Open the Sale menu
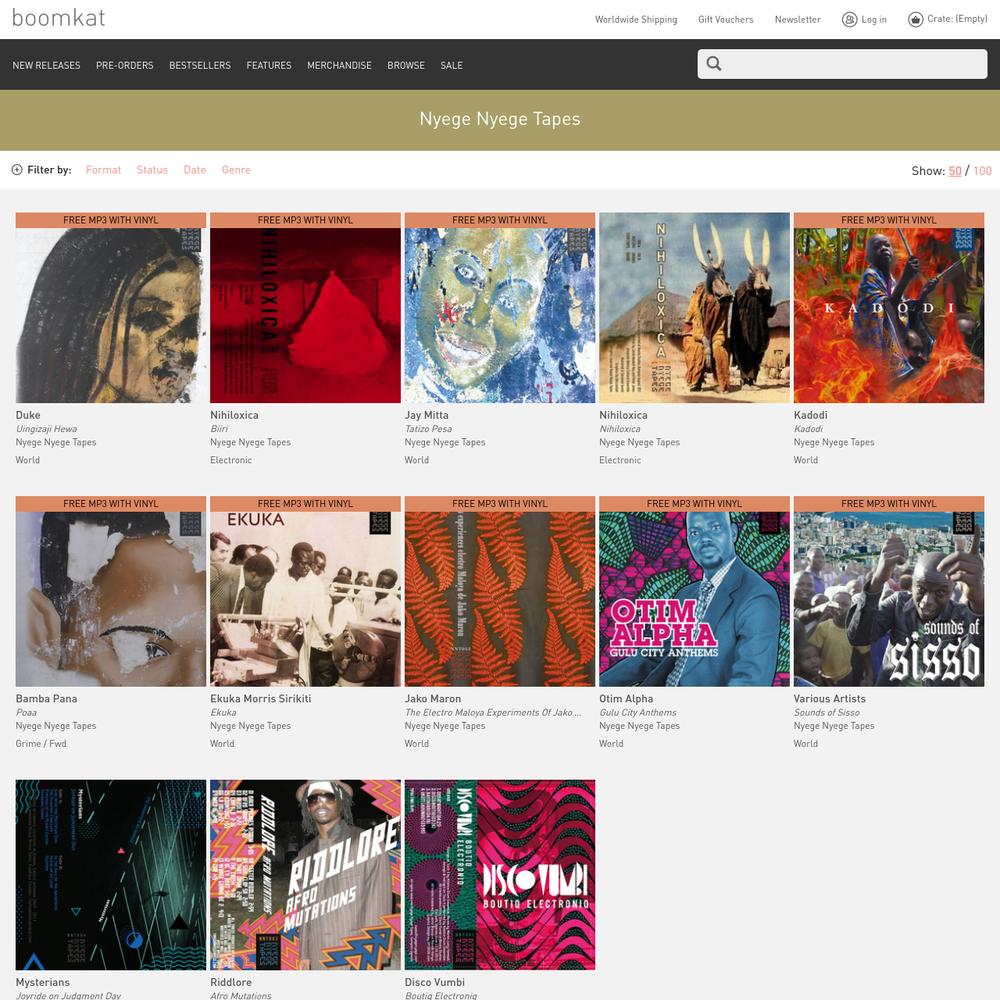 click(452, 65)
